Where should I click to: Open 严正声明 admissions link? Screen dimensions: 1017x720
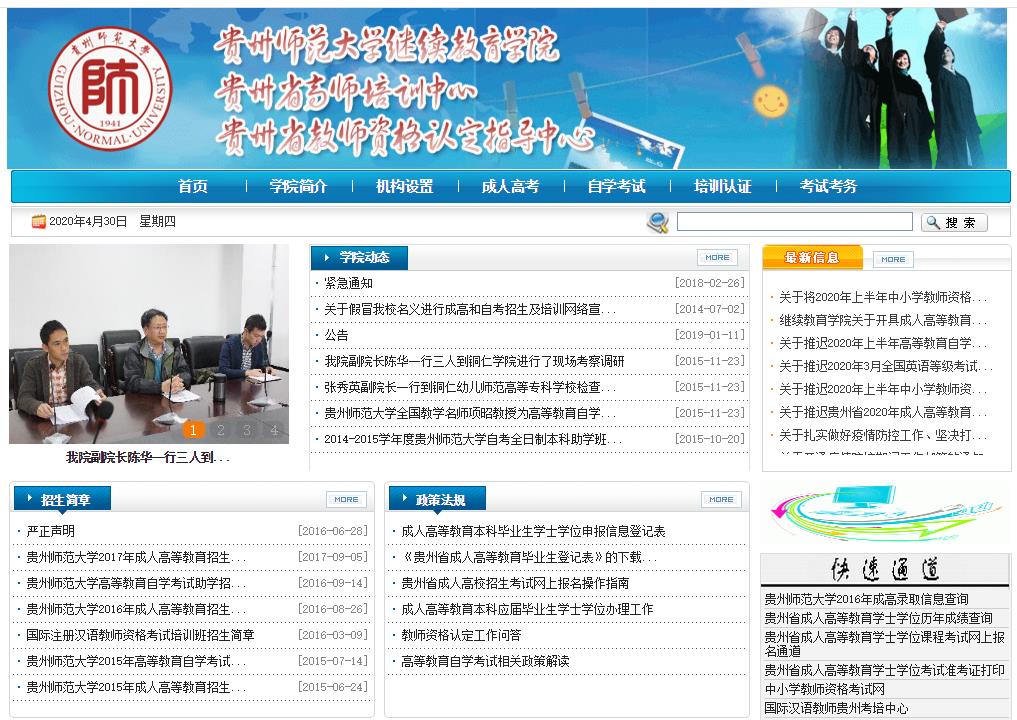(50, 531)
